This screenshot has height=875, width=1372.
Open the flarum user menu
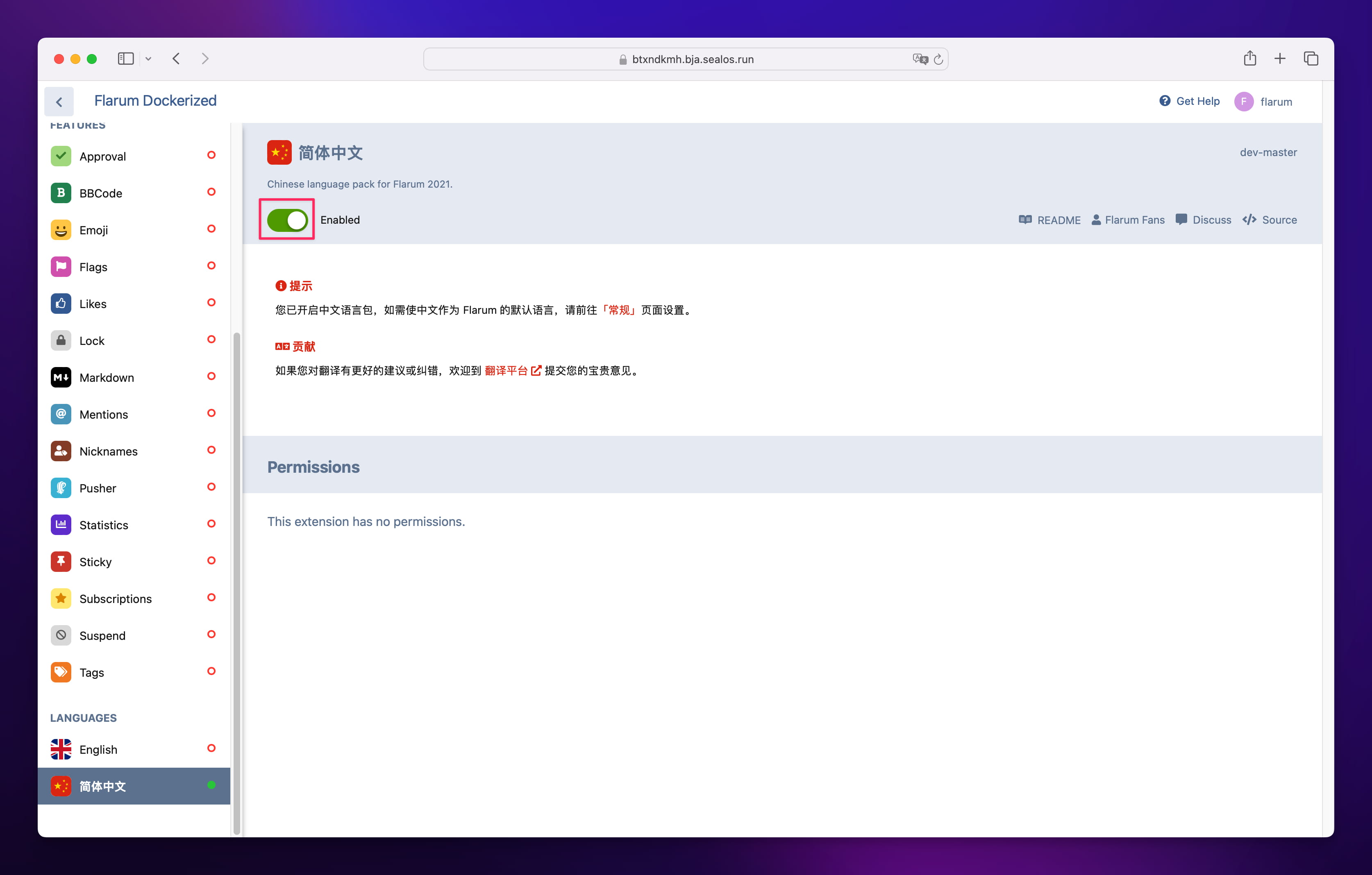point(1263,102)
